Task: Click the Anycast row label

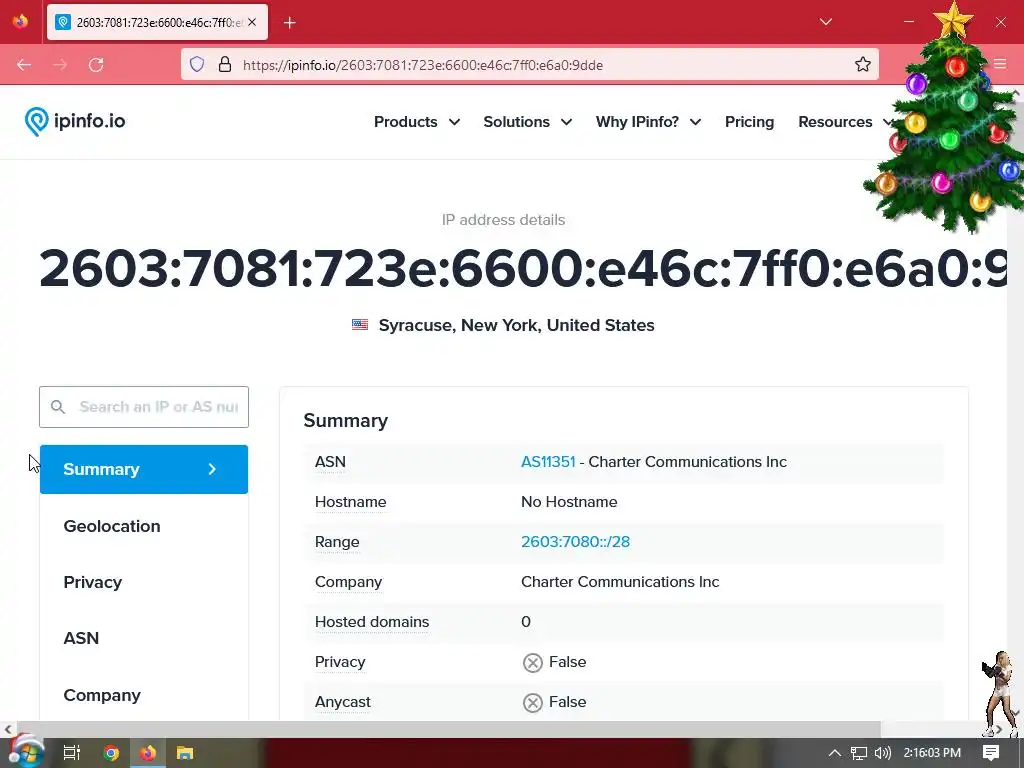Action: click(x=342, y=703)
